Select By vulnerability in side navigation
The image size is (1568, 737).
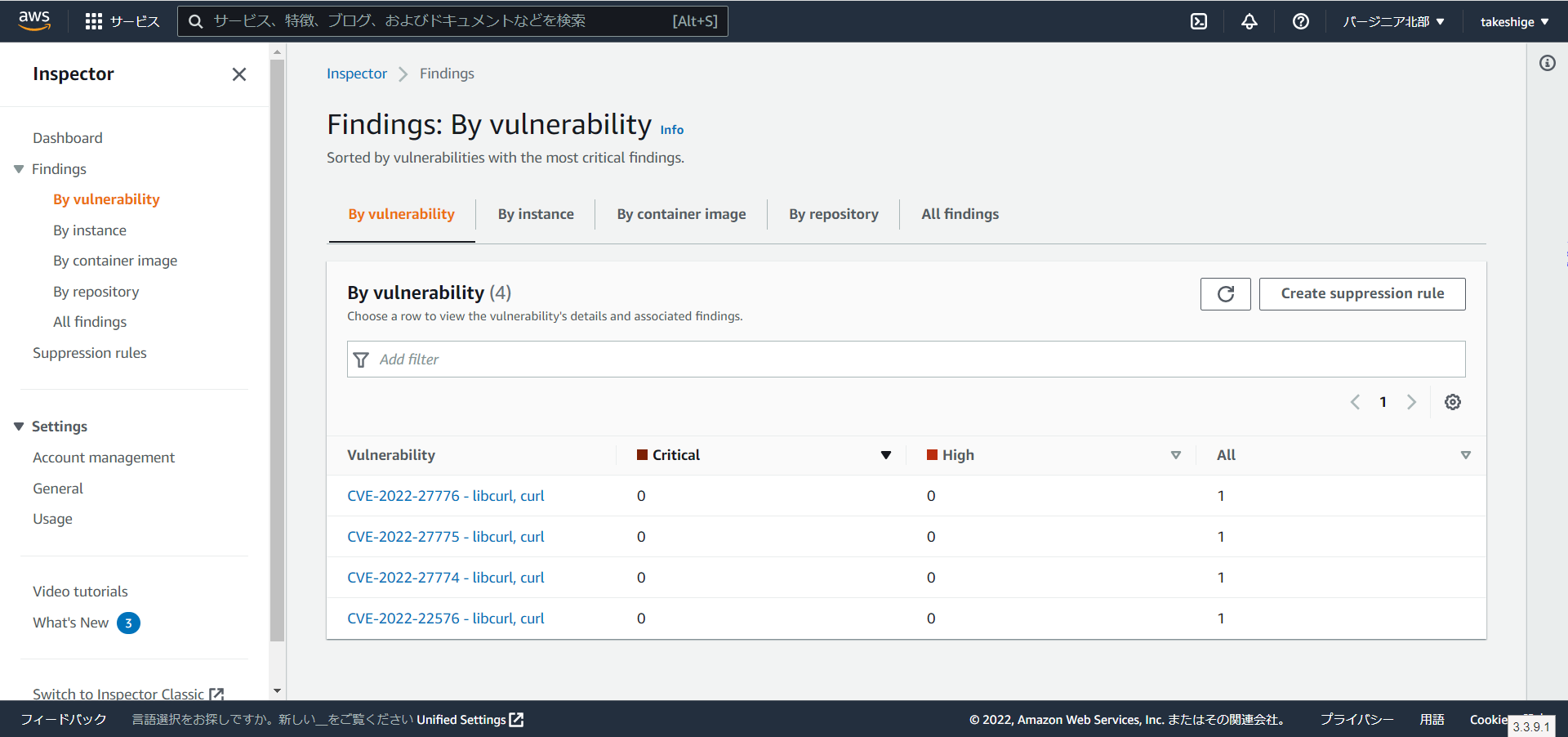click(106, 199)
